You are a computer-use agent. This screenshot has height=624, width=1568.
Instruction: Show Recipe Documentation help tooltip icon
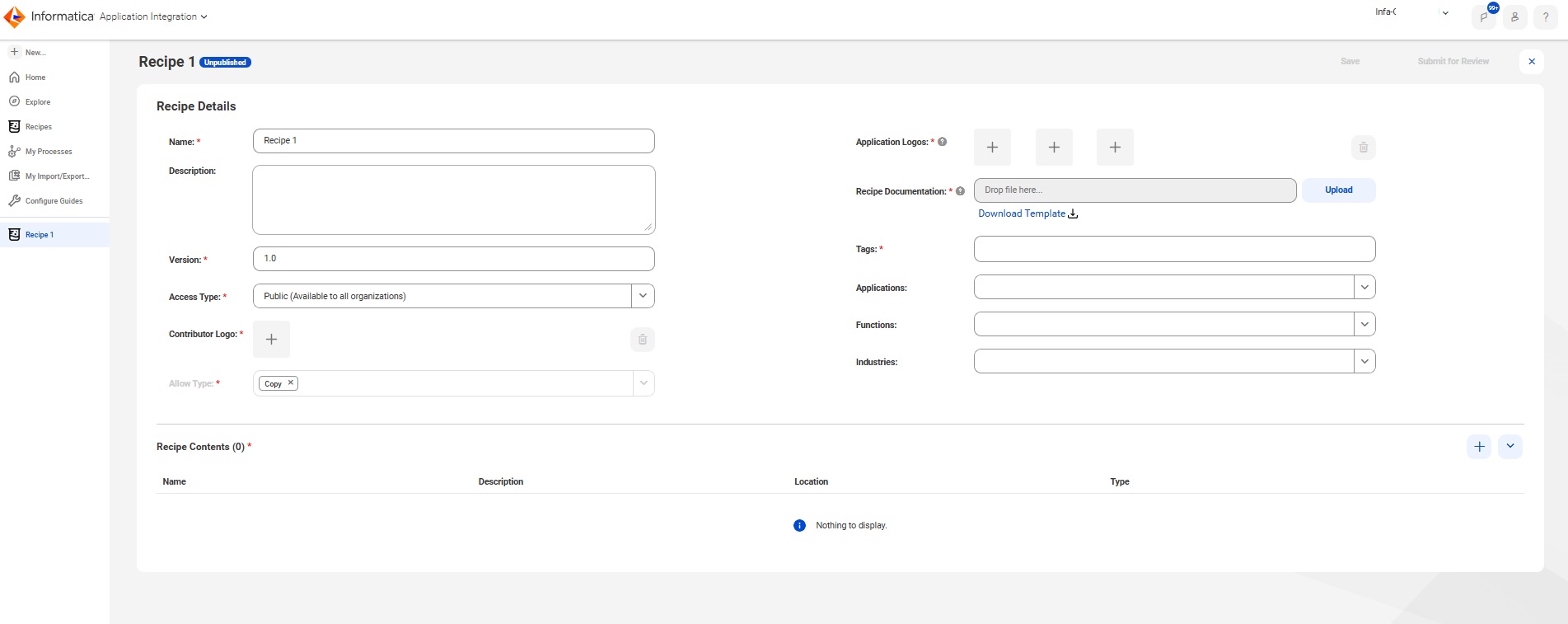(960, 191)
